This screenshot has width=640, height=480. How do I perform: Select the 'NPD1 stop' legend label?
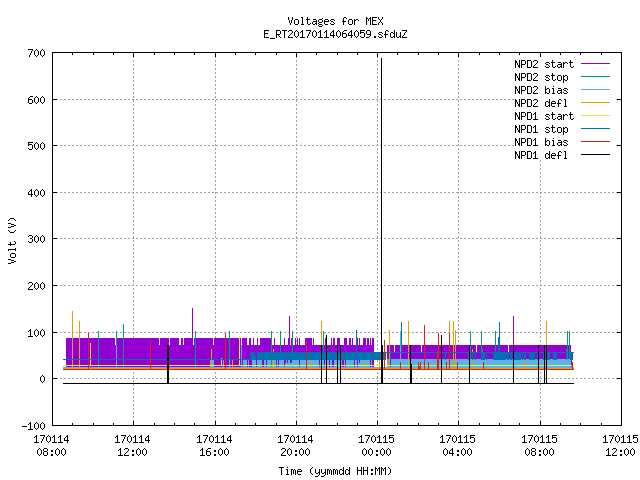coord(541,129)
